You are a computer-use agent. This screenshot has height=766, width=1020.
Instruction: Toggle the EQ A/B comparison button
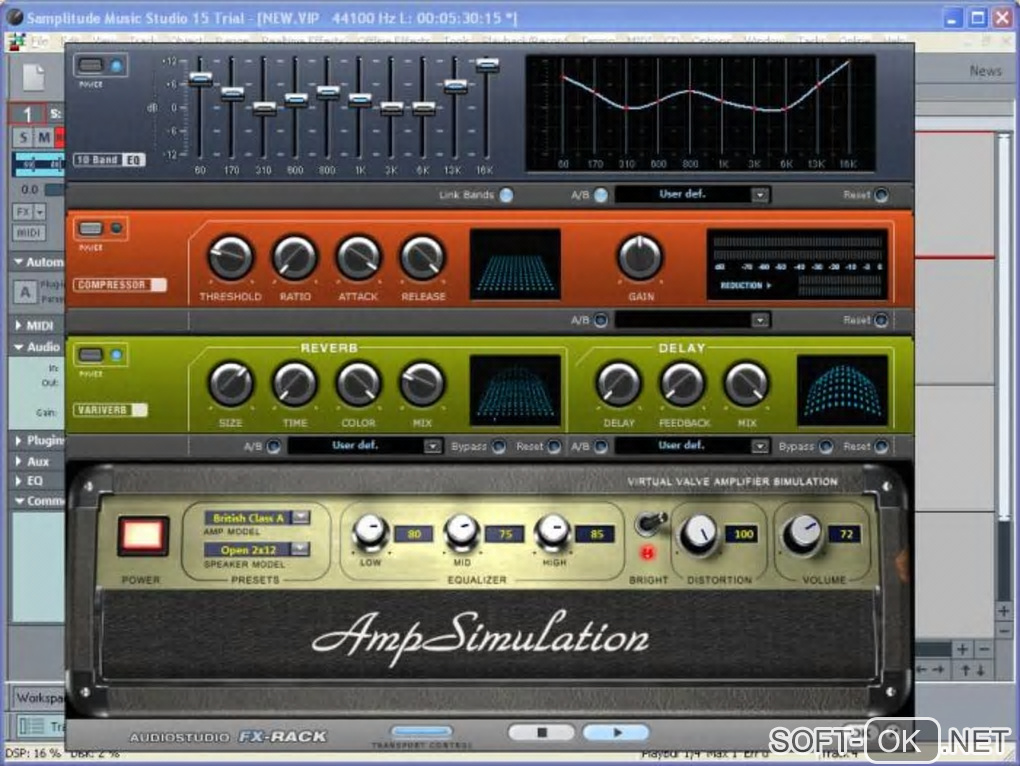601,195
